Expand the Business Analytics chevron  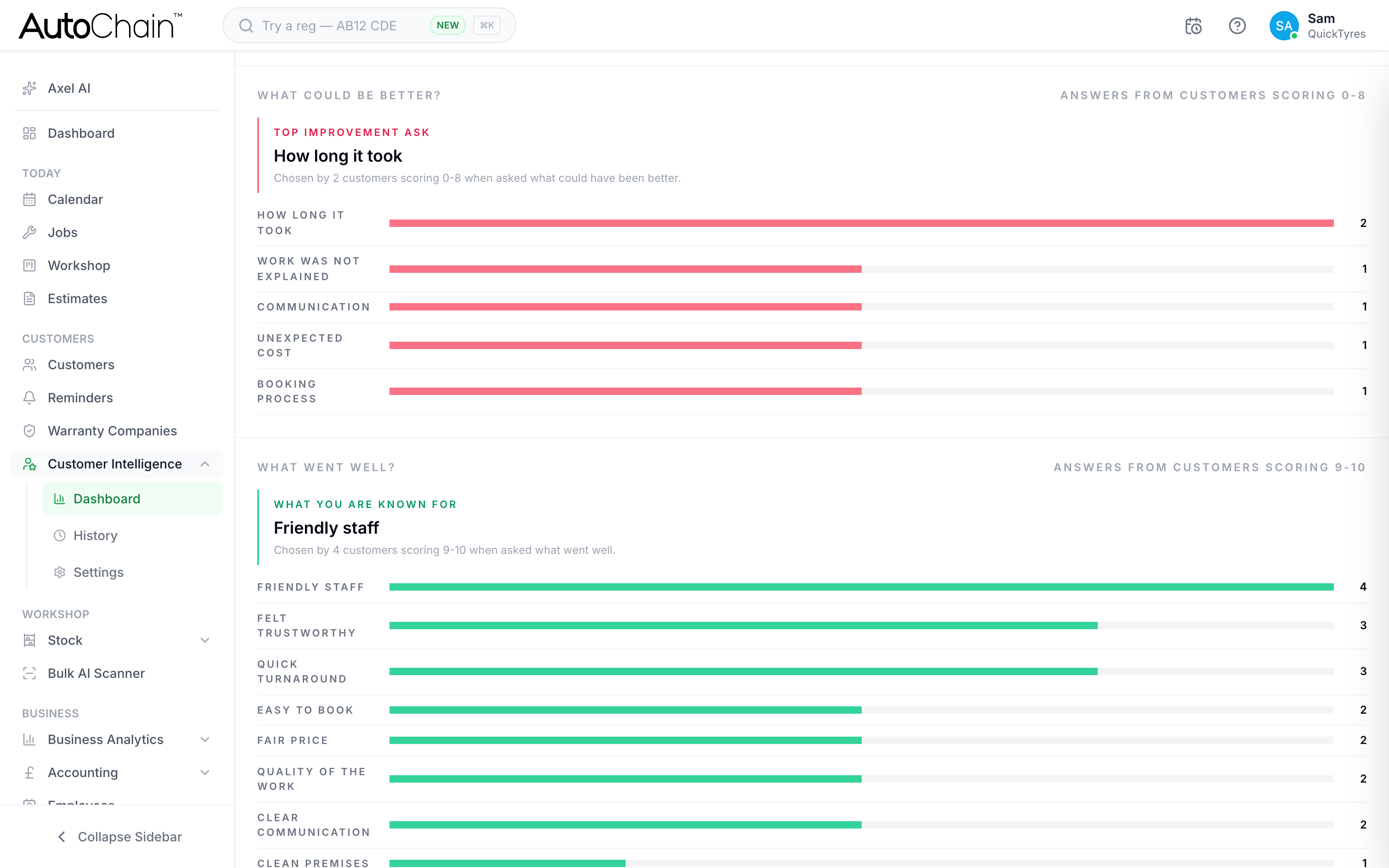205,739
